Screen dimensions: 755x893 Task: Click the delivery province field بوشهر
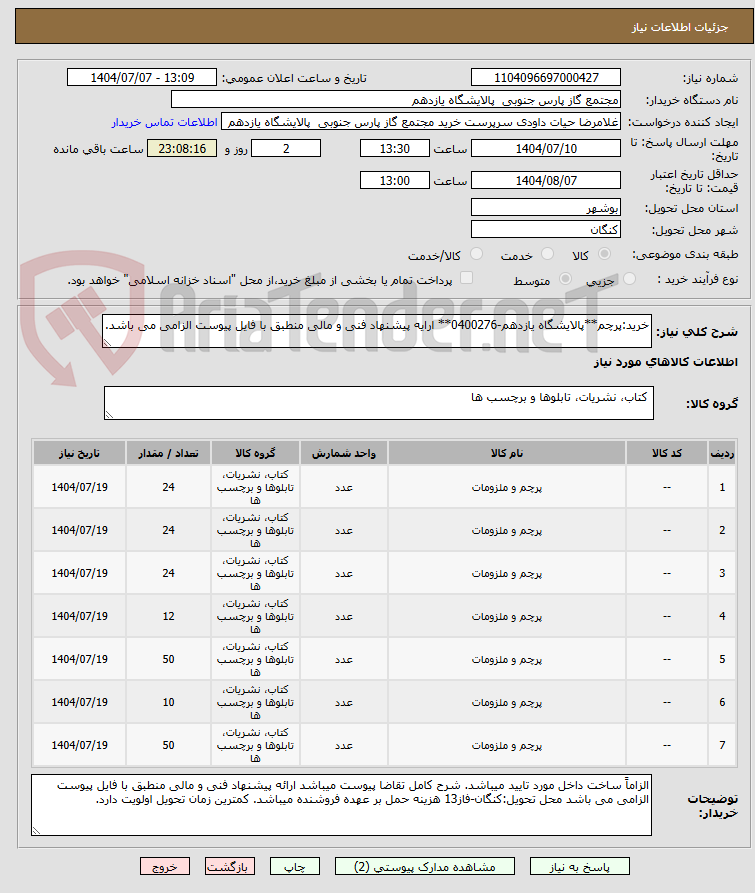tap(545, 207)
